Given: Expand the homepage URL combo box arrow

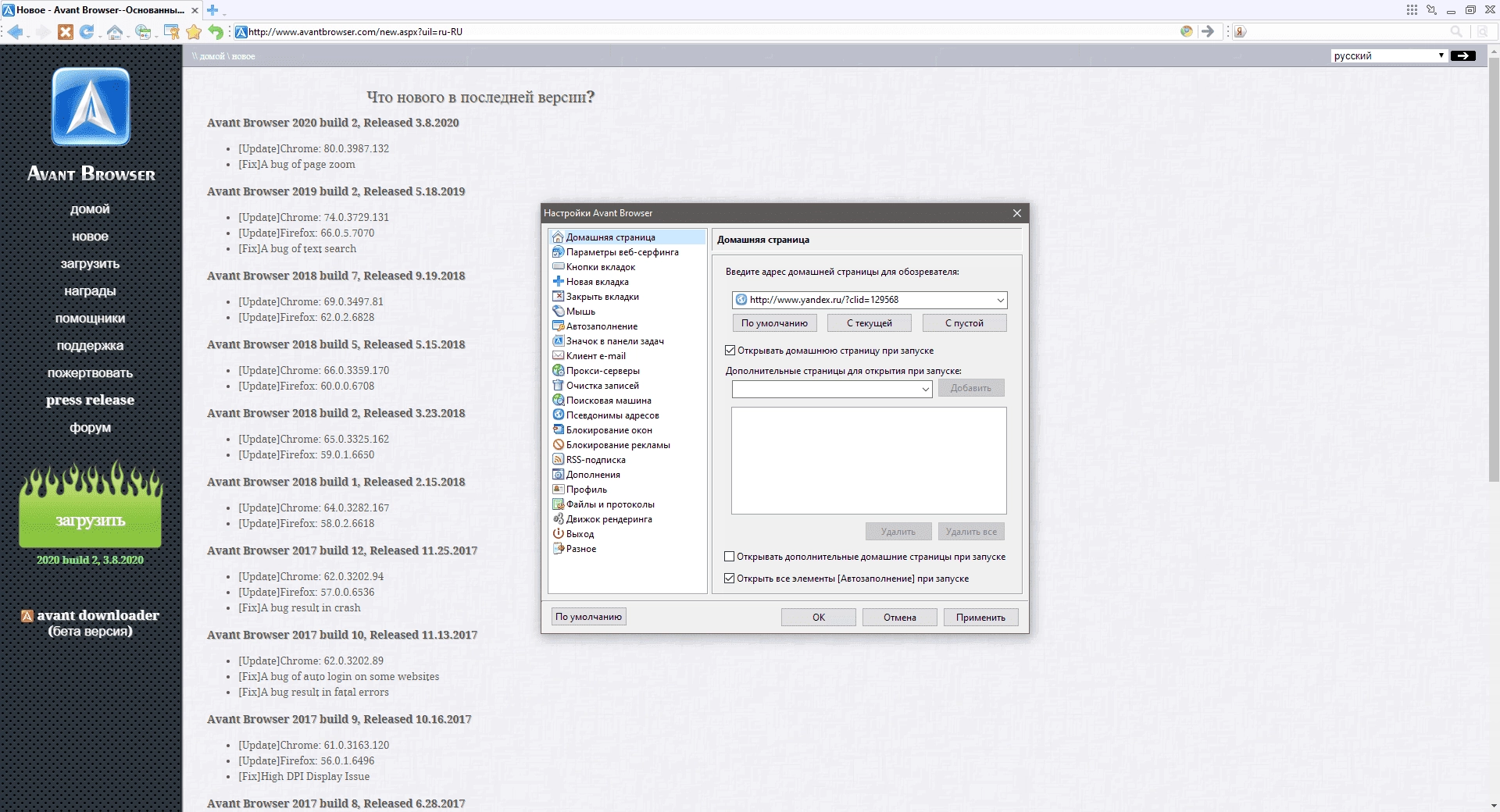Looking at the screenshot, I should point(1000,300).
